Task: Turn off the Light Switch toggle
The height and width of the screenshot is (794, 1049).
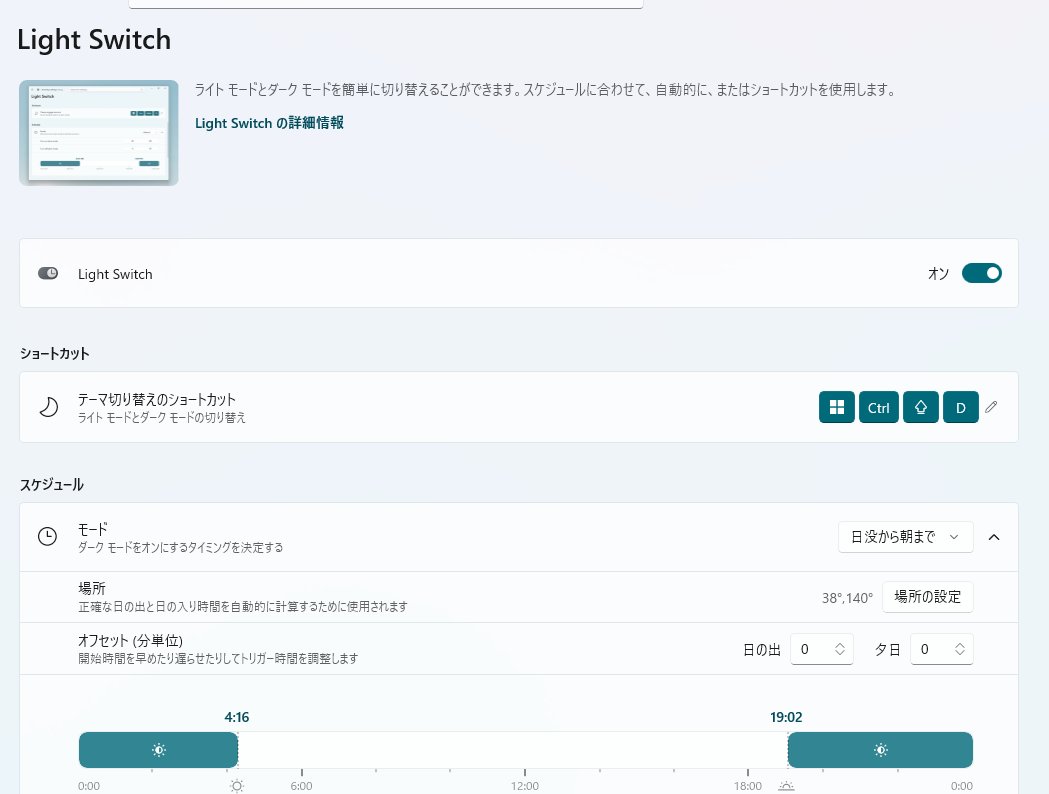Action: pyautogui.click(x=981, y=273)
